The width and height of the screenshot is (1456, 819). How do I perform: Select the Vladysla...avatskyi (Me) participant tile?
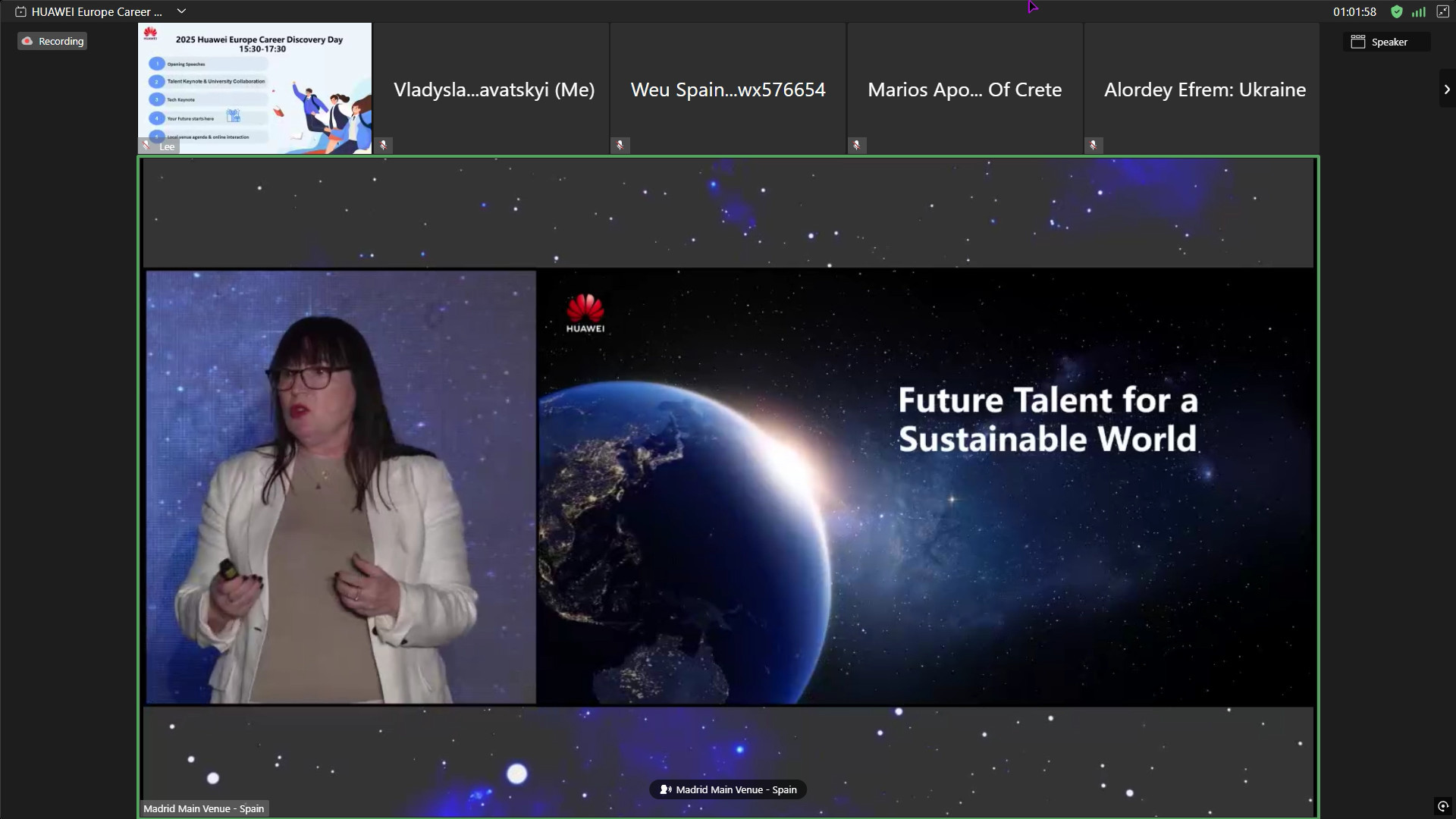click(492, 89)
